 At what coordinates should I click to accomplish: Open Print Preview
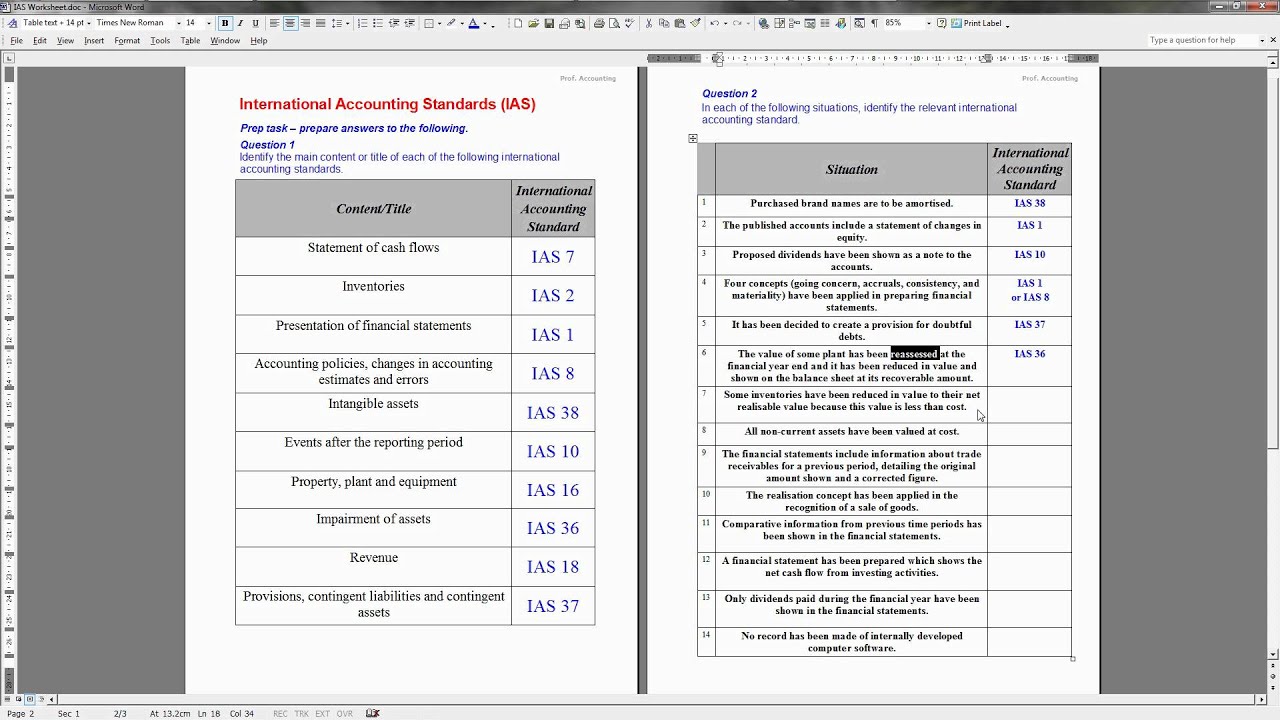pos(615,23)
